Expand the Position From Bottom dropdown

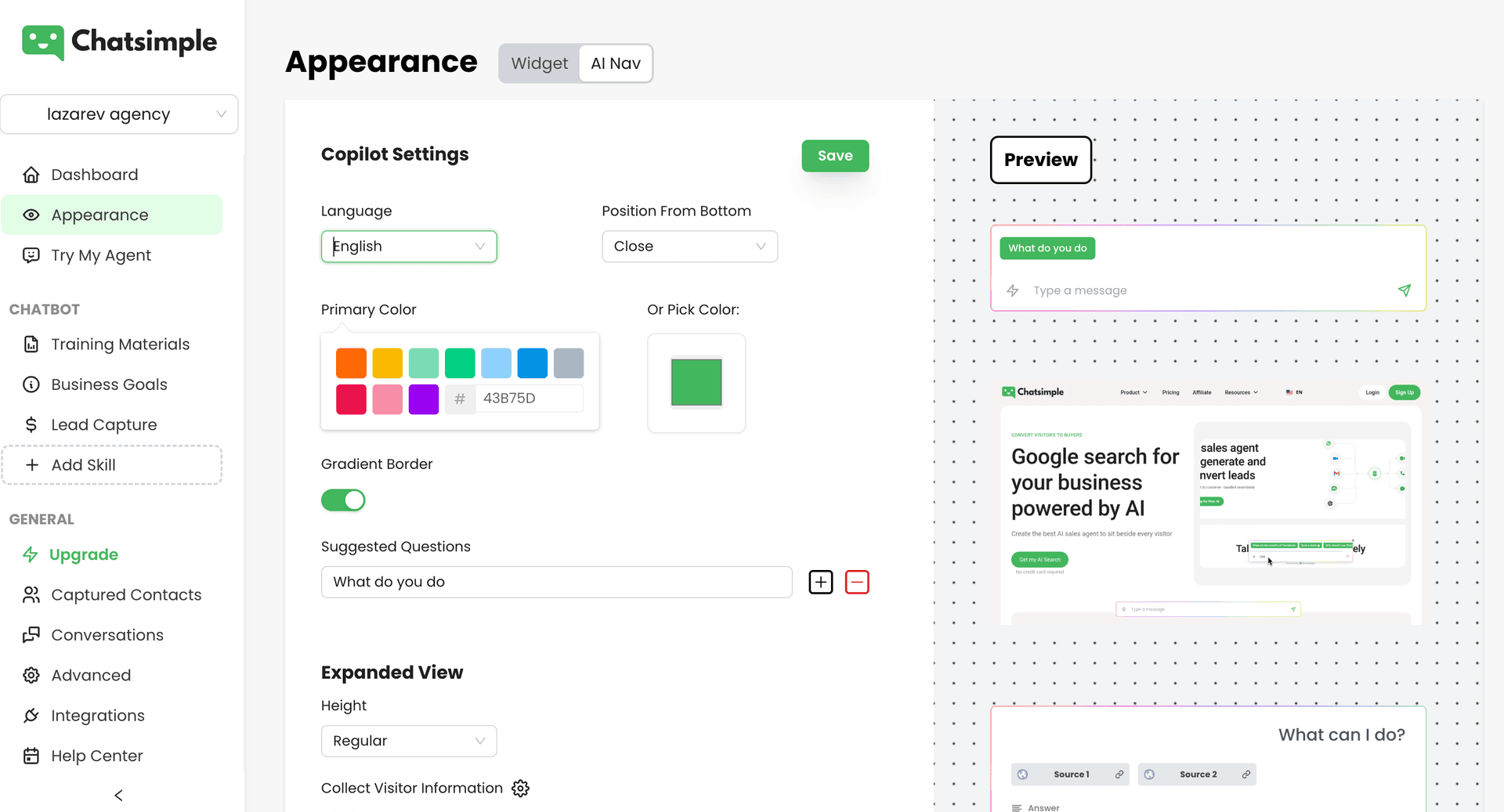point(689,246)
